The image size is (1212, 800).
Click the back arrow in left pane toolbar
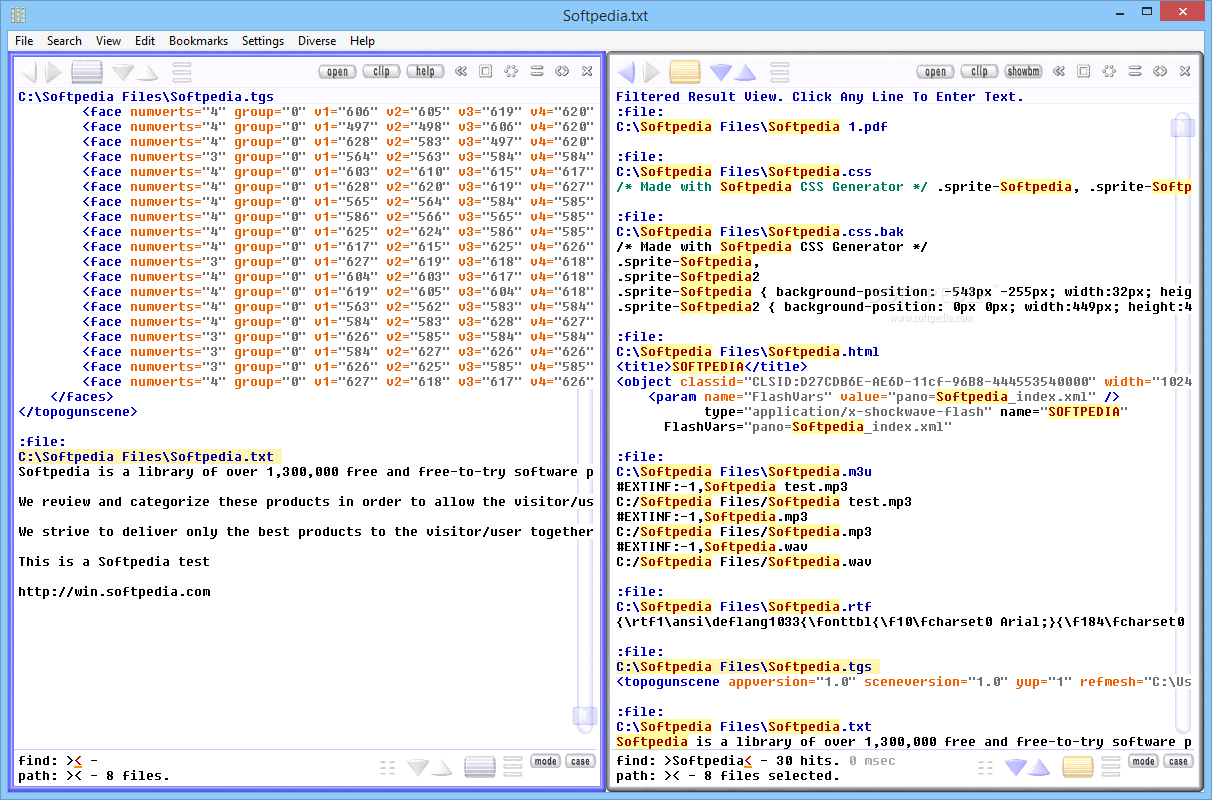click(29, 72)
